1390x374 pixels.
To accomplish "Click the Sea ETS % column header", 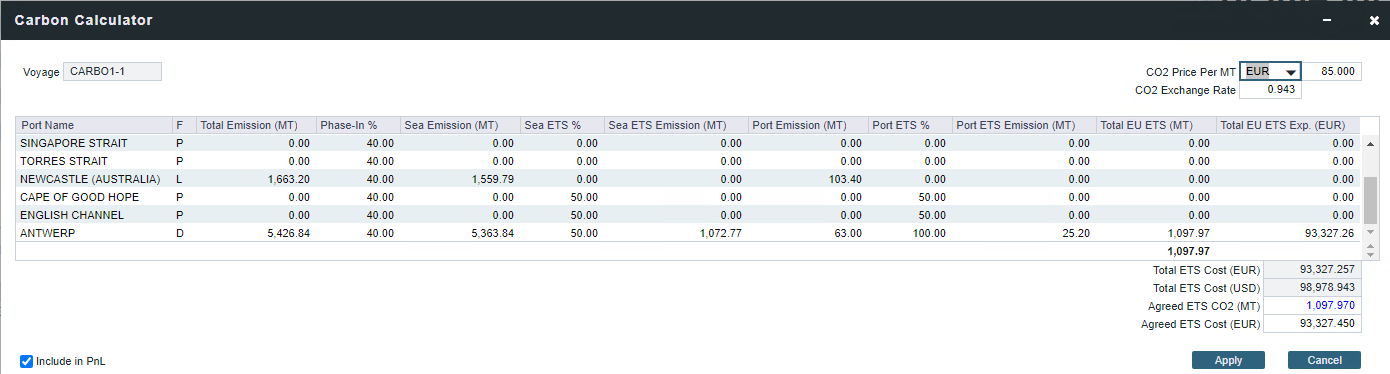I will (x=562, y=125).
